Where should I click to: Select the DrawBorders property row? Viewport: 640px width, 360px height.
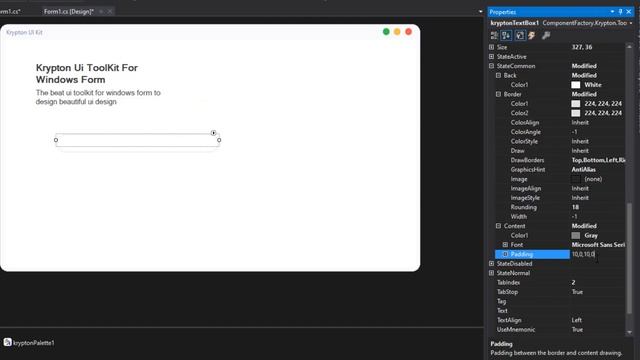pos(559,160)
